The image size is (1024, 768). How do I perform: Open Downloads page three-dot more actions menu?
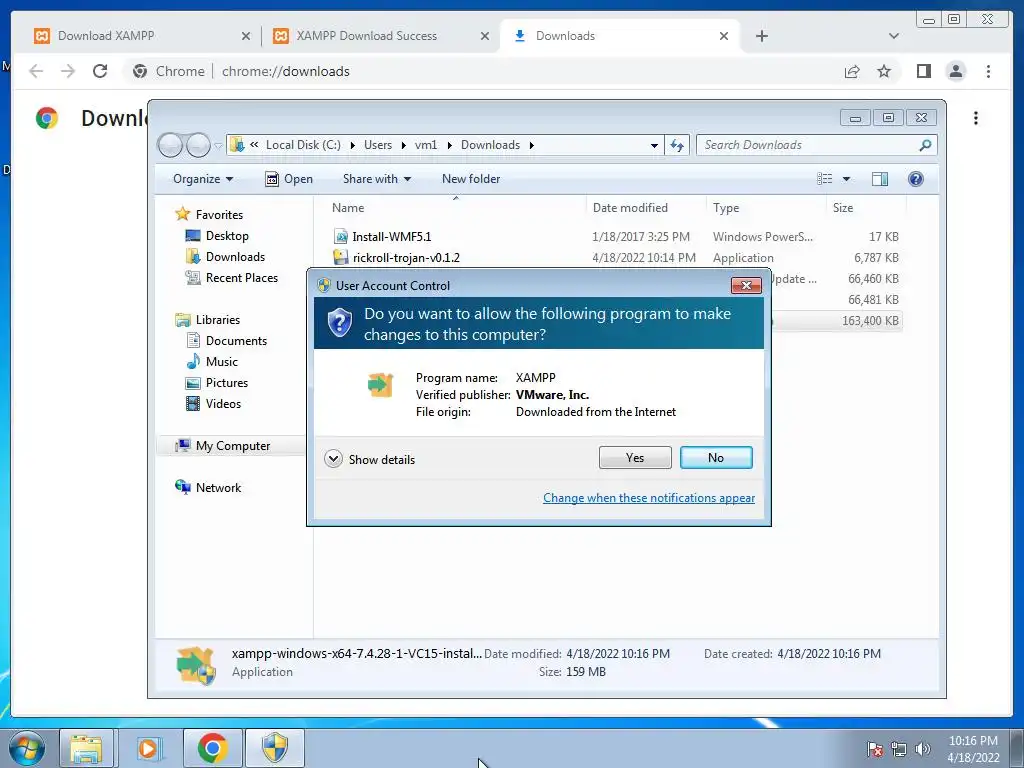click(x=976, y=118)
